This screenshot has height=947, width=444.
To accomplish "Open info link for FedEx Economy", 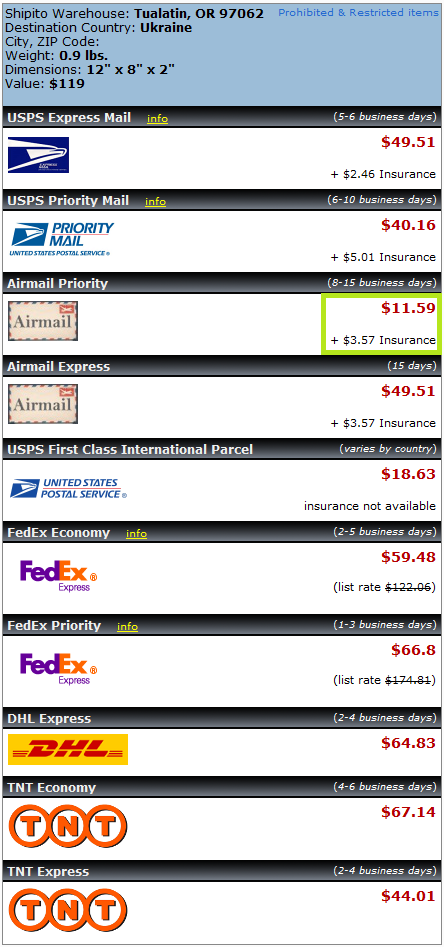I will [x=137, y=533].
